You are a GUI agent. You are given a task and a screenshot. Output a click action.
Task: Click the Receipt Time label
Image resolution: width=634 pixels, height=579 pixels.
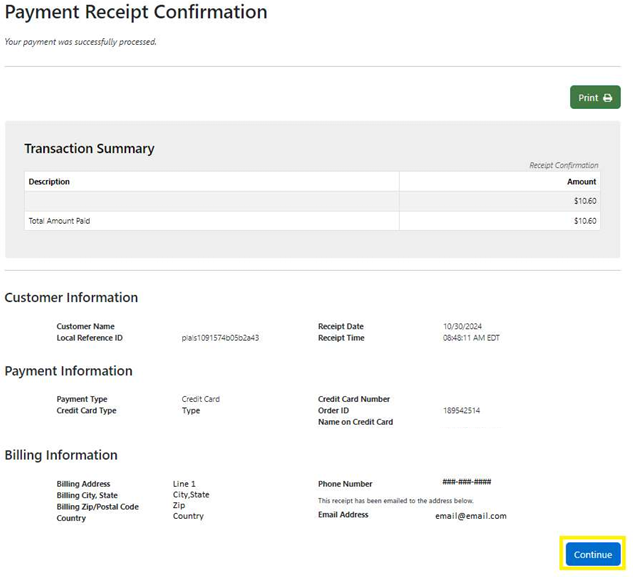tap(341, 338)
